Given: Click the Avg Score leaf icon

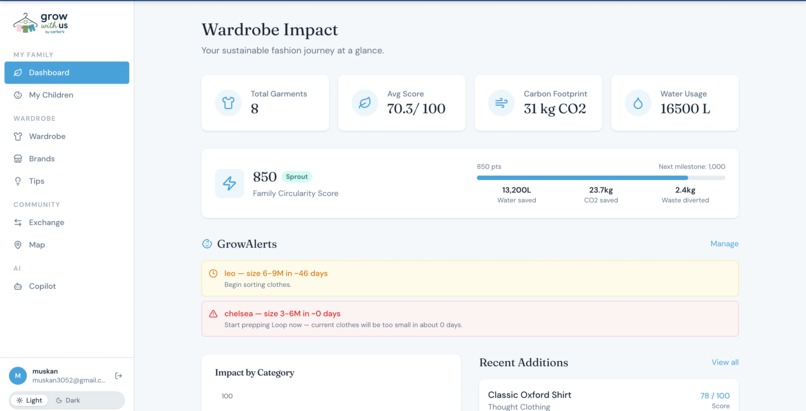Looking at the screenshot, I should 365,103.
